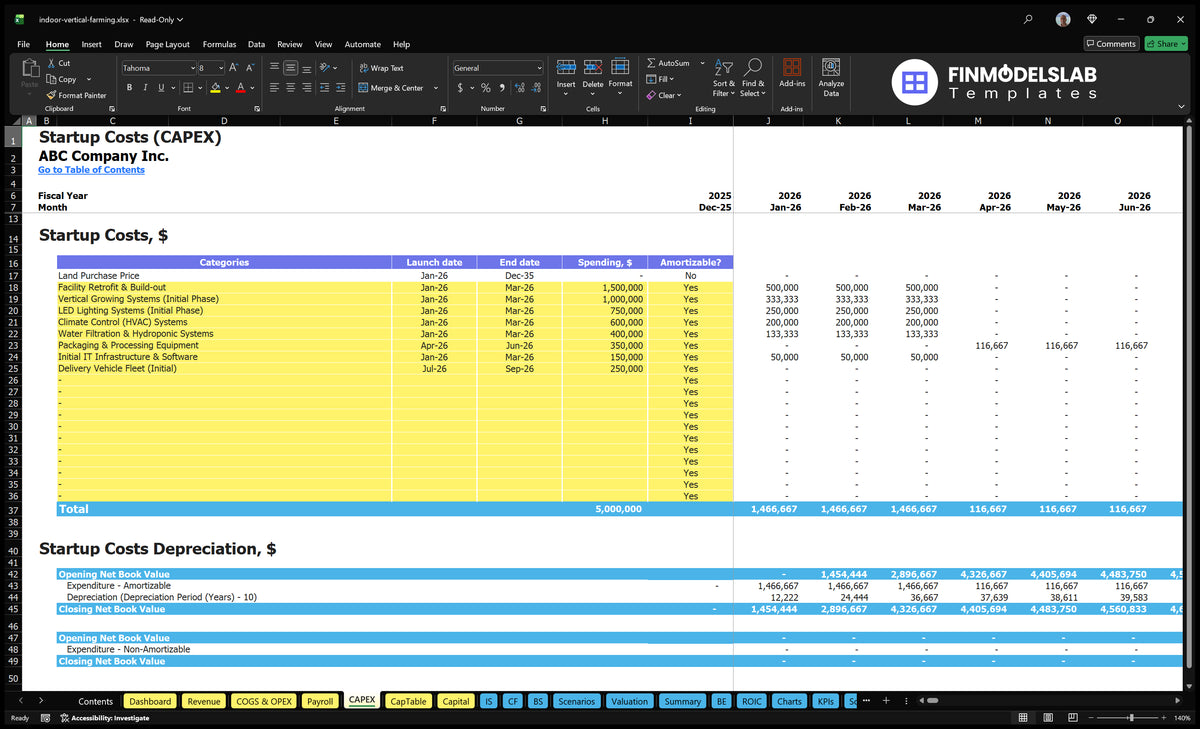Screen dimensions: 1200x729
Task: Open the Tahoma font name dropdown
Action: [192, 68]
